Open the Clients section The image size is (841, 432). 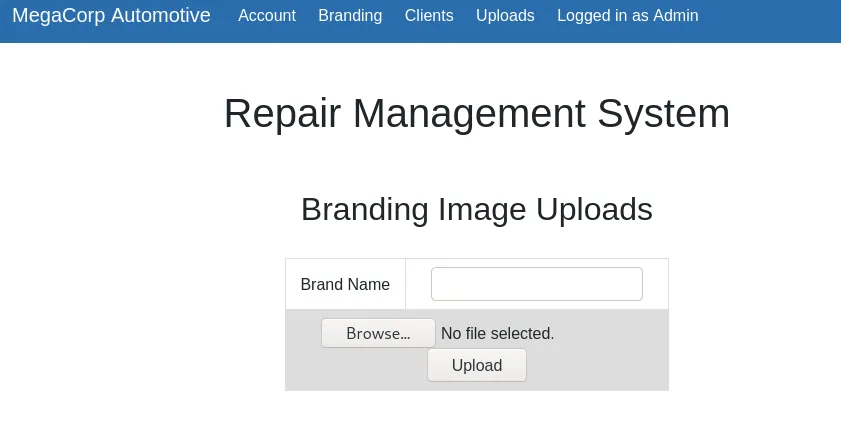click(429, 16)
